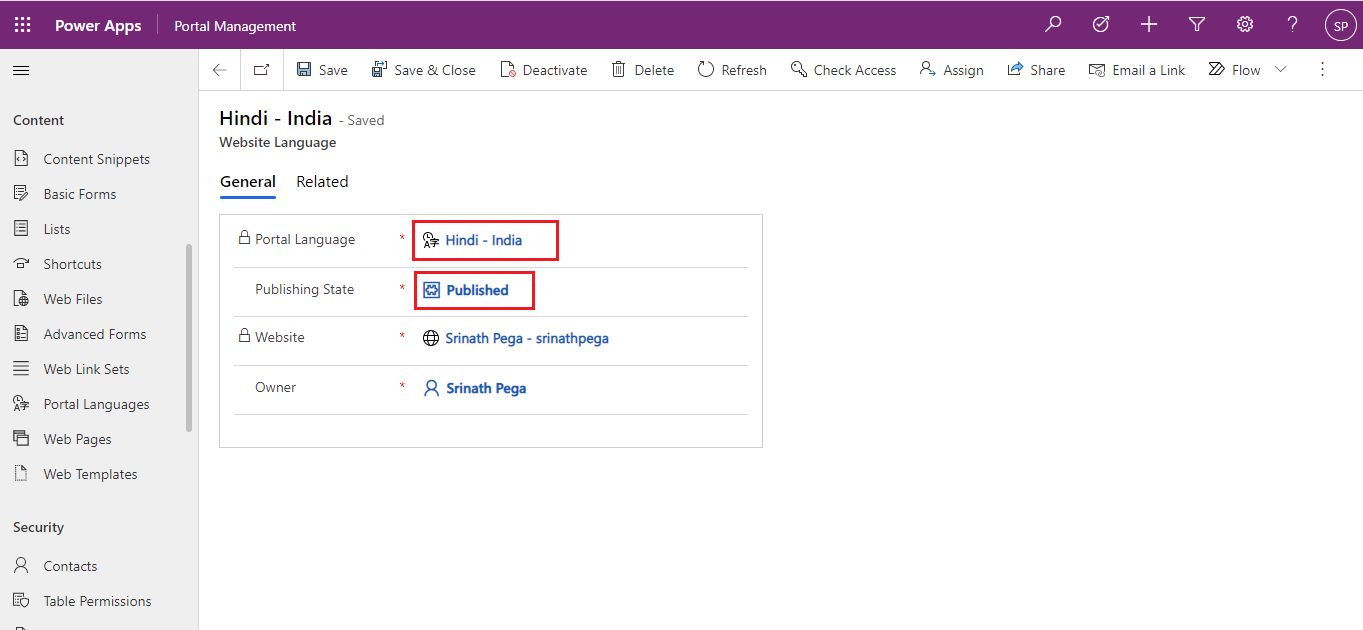Switch to the Related tab
The width and height of the screenshot is (1363, 630).
coord(322,182)
